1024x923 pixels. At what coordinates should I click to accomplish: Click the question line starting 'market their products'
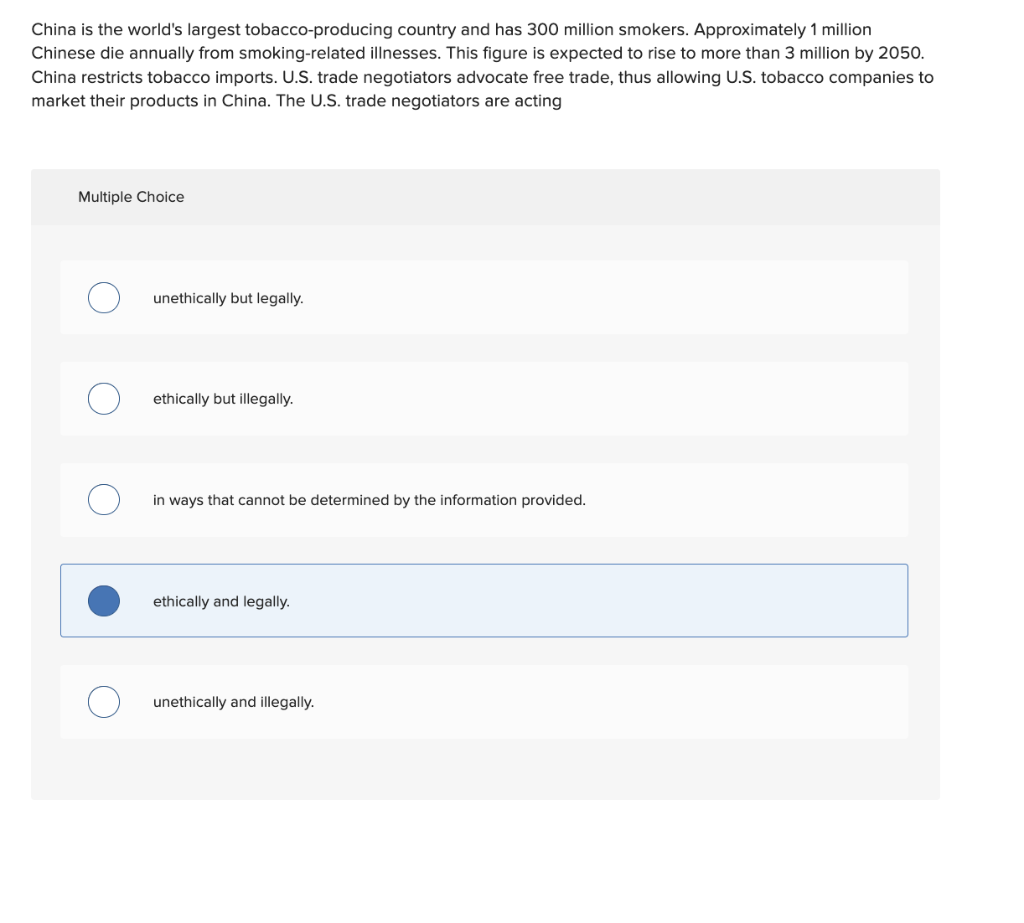tap(296, 101)
